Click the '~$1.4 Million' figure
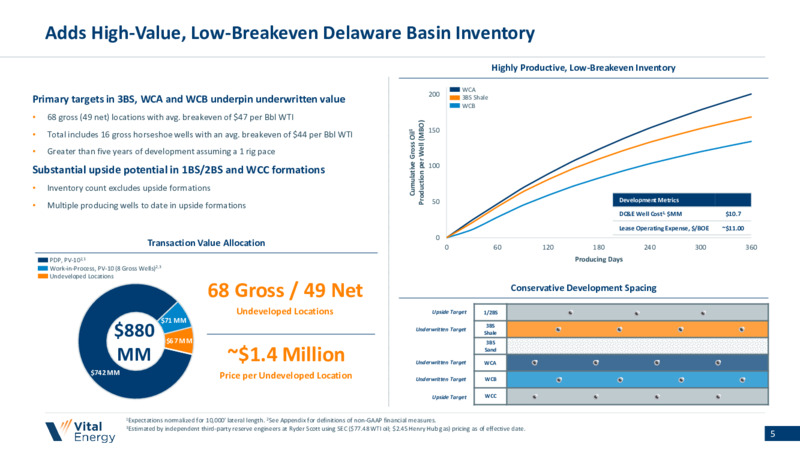 click(286, 355)
